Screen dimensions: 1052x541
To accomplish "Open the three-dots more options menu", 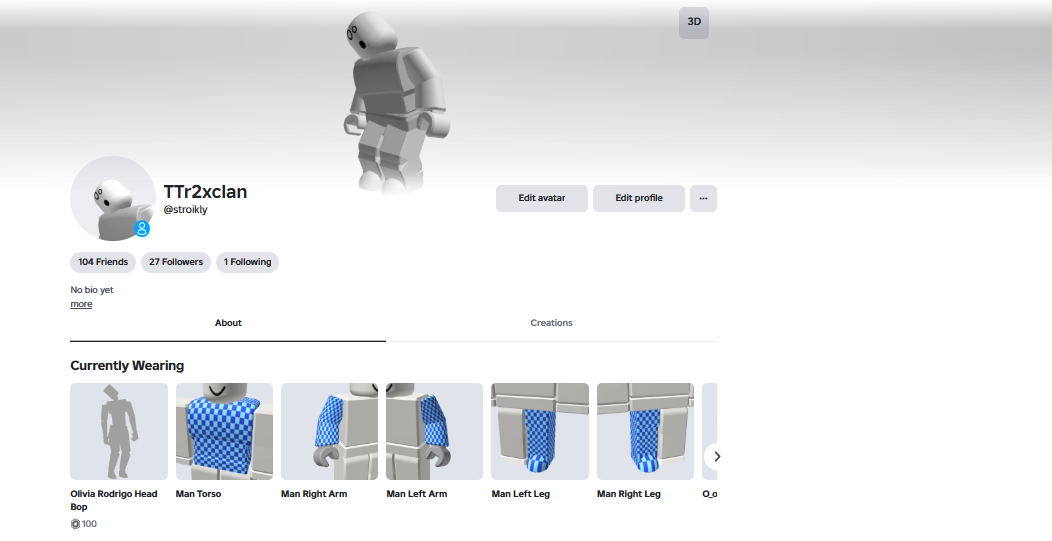I will point(703,198).
